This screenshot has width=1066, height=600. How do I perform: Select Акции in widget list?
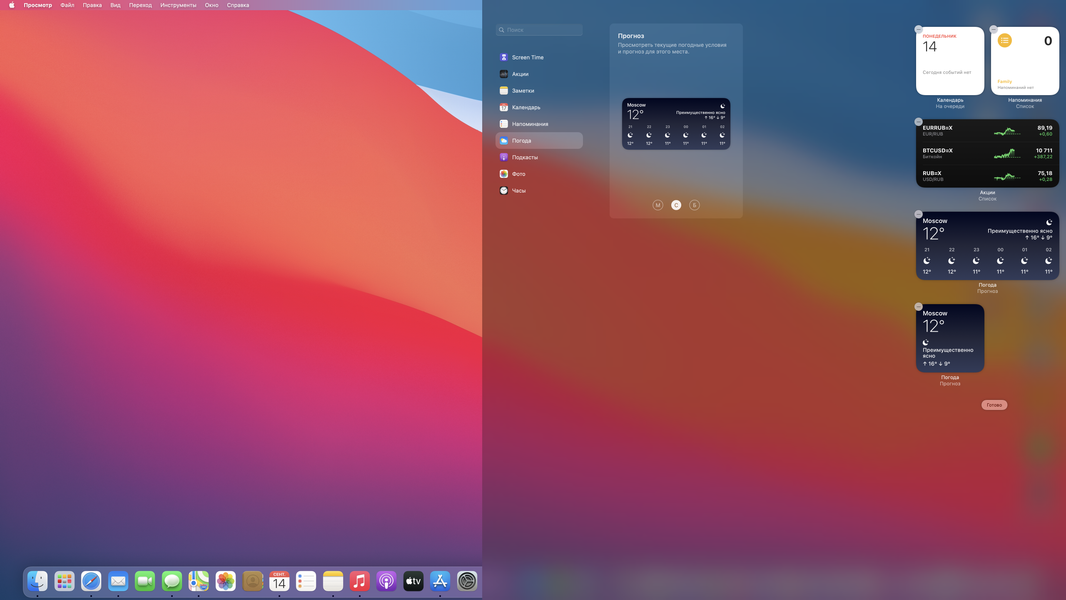[x=539, y=74]
